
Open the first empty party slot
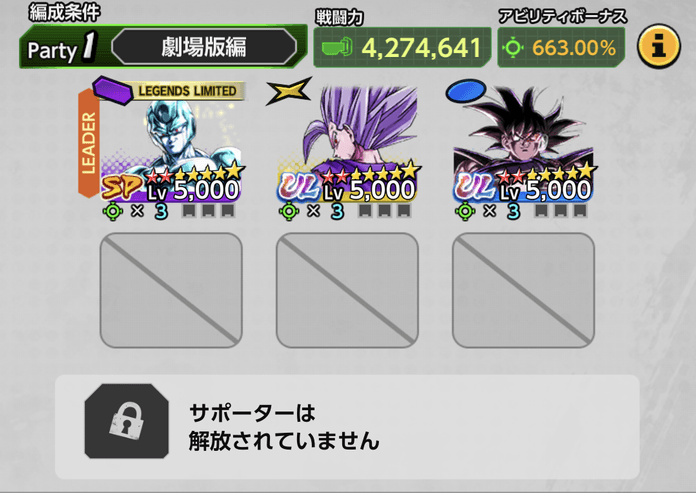pos(171,290)
